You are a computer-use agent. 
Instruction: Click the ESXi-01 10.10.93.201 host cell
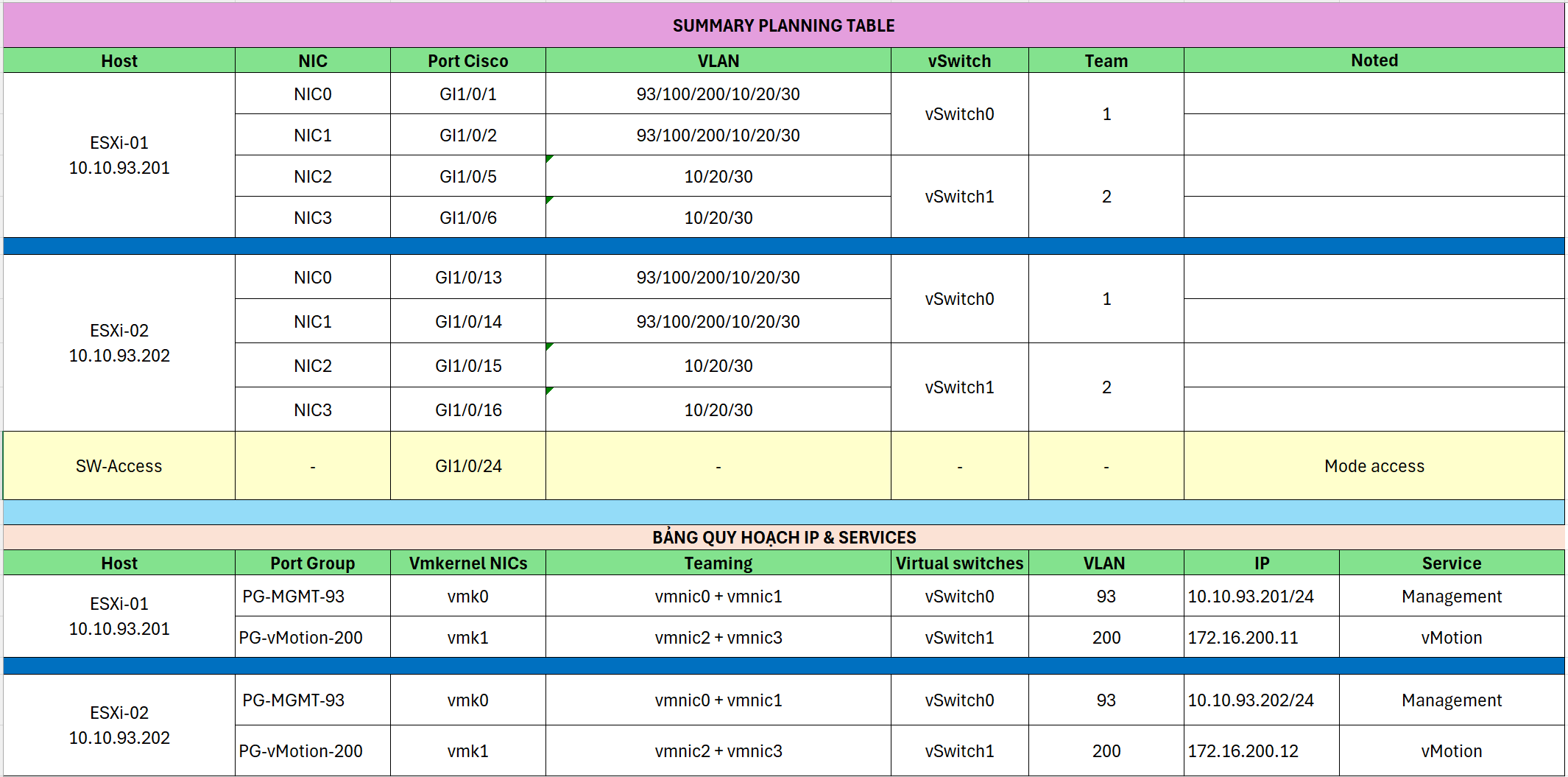[119, 155]
